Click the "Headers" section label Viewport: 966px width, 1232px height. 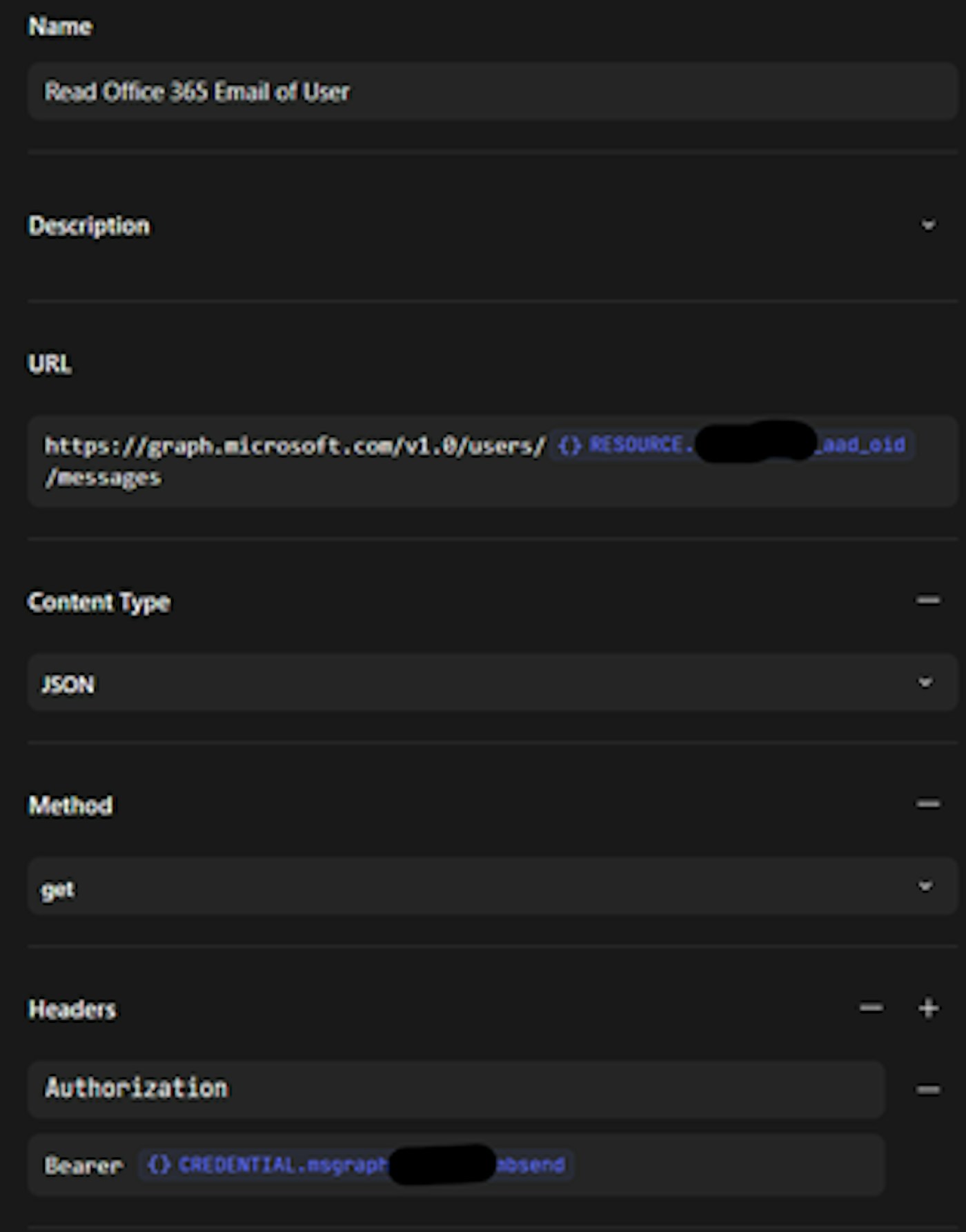pyautogui.click(x=72, y=1010)
